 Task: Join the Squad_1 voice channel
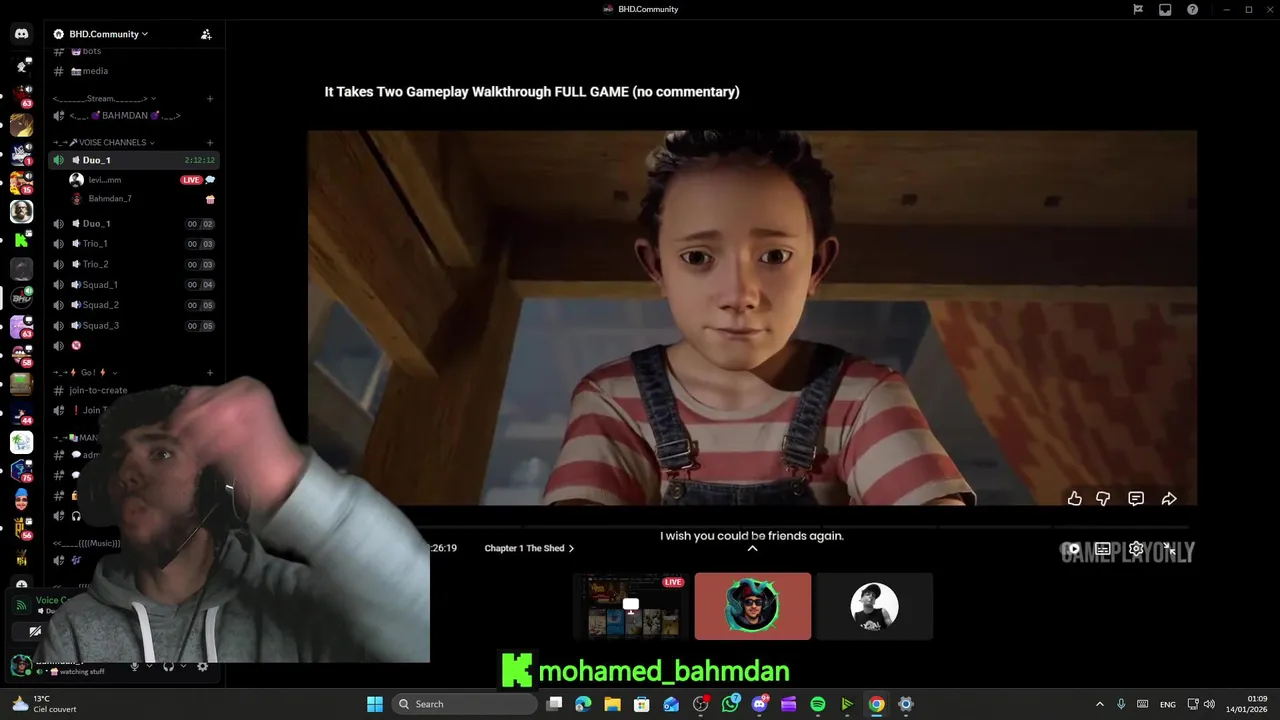click(x=133, y=285)
